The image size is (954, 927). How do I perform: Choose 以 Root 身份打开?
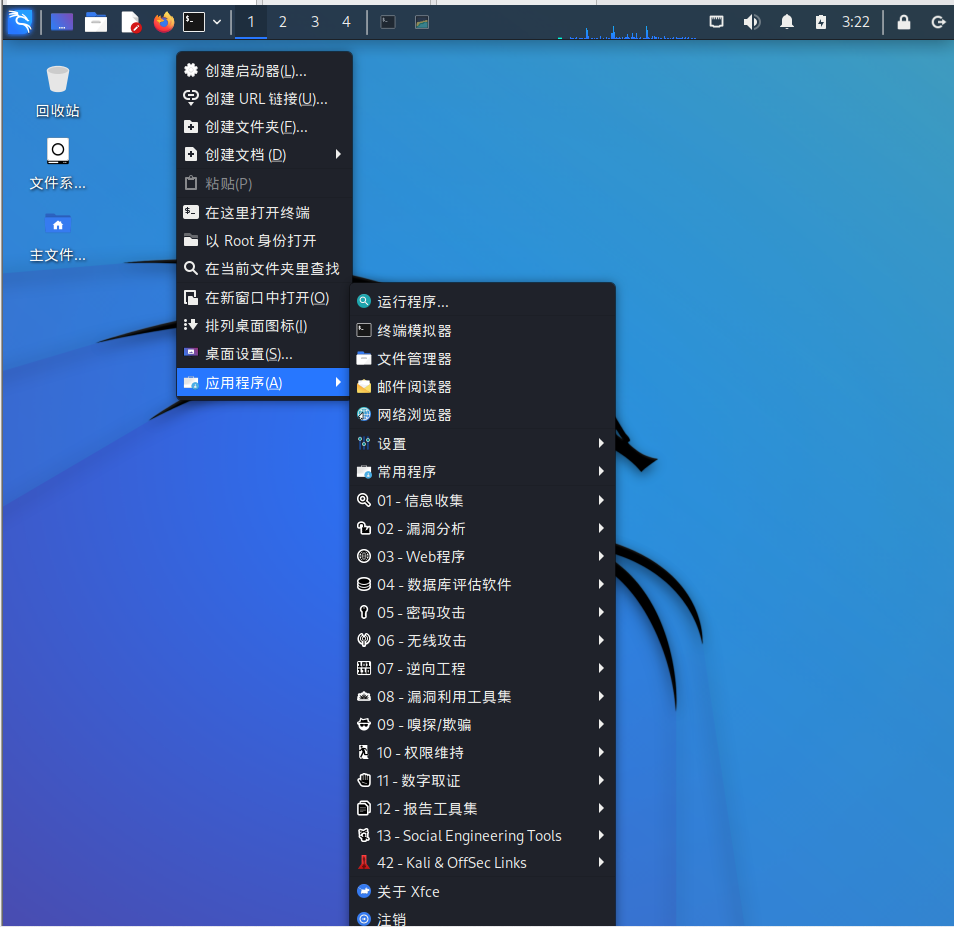point(264,240)
